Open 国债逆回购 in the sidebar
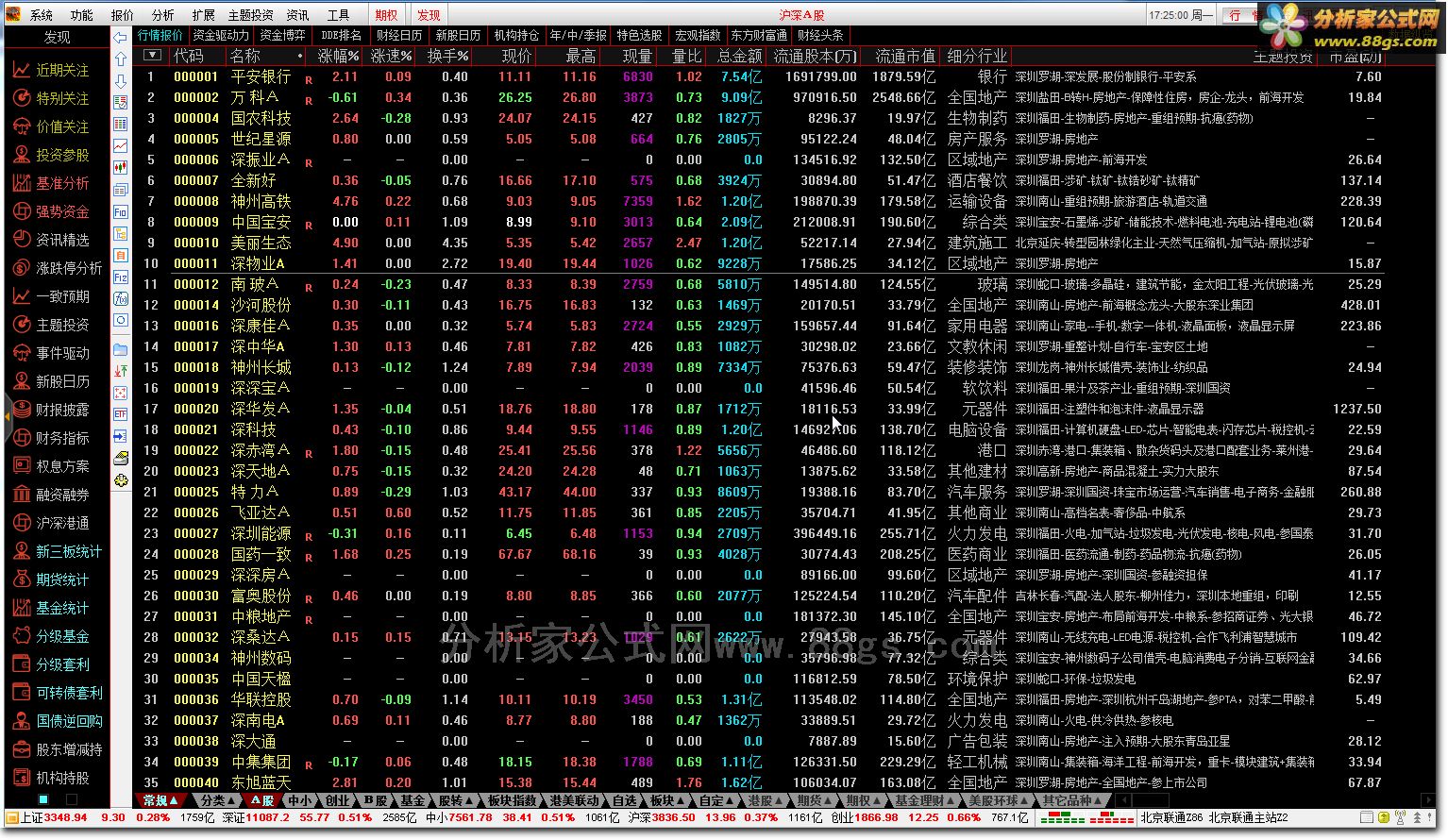1448x840 pixels. [57, 721]
